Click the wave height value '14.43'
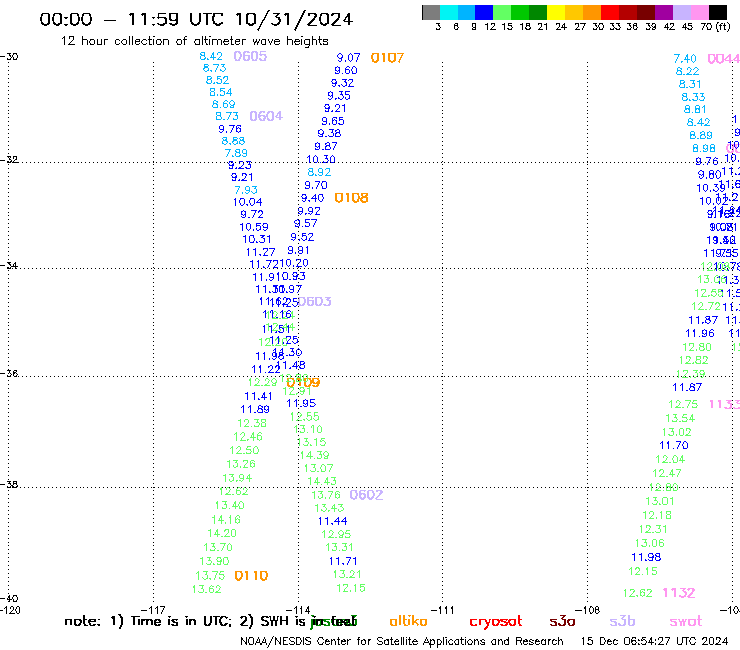Image resolution: width=740 pixels, height=650 pixels. coord(322,481)
